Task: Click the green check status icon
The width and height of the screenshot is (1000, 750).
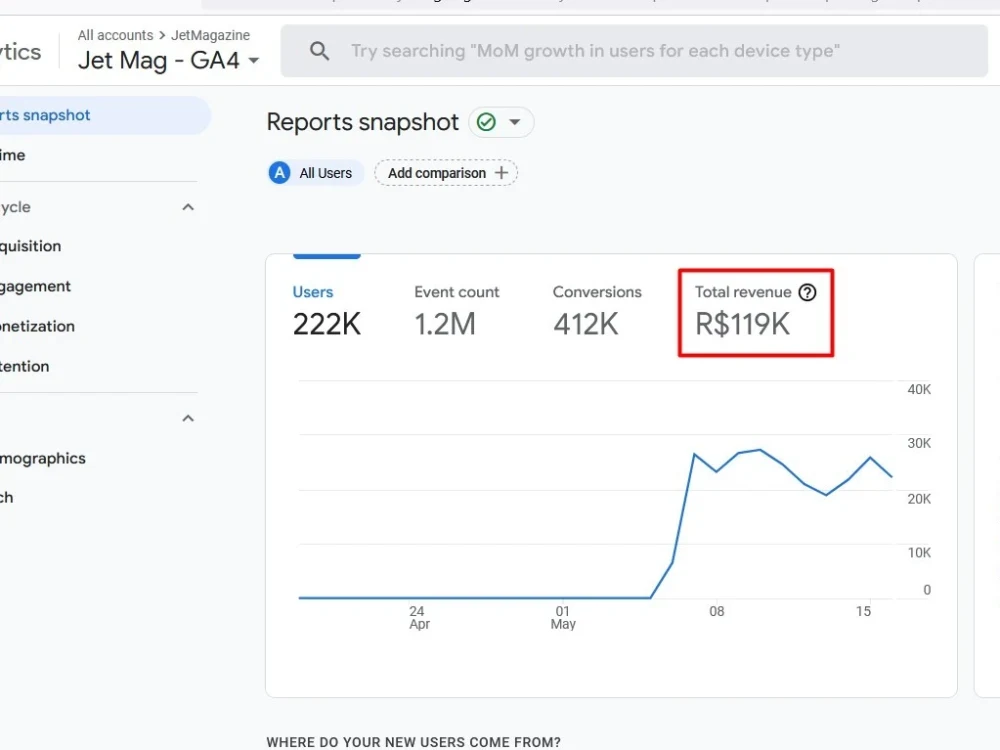Action: tap(486, 122)
